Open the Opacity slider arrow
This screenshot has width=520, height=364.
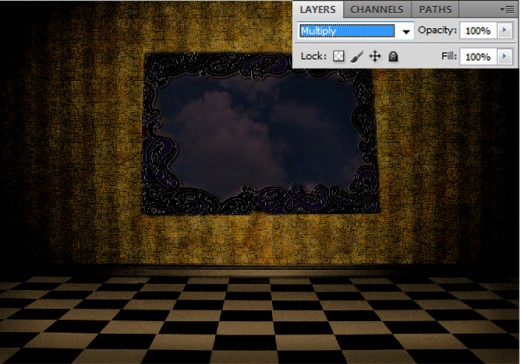pyautogui.click(x=505, y=31)
